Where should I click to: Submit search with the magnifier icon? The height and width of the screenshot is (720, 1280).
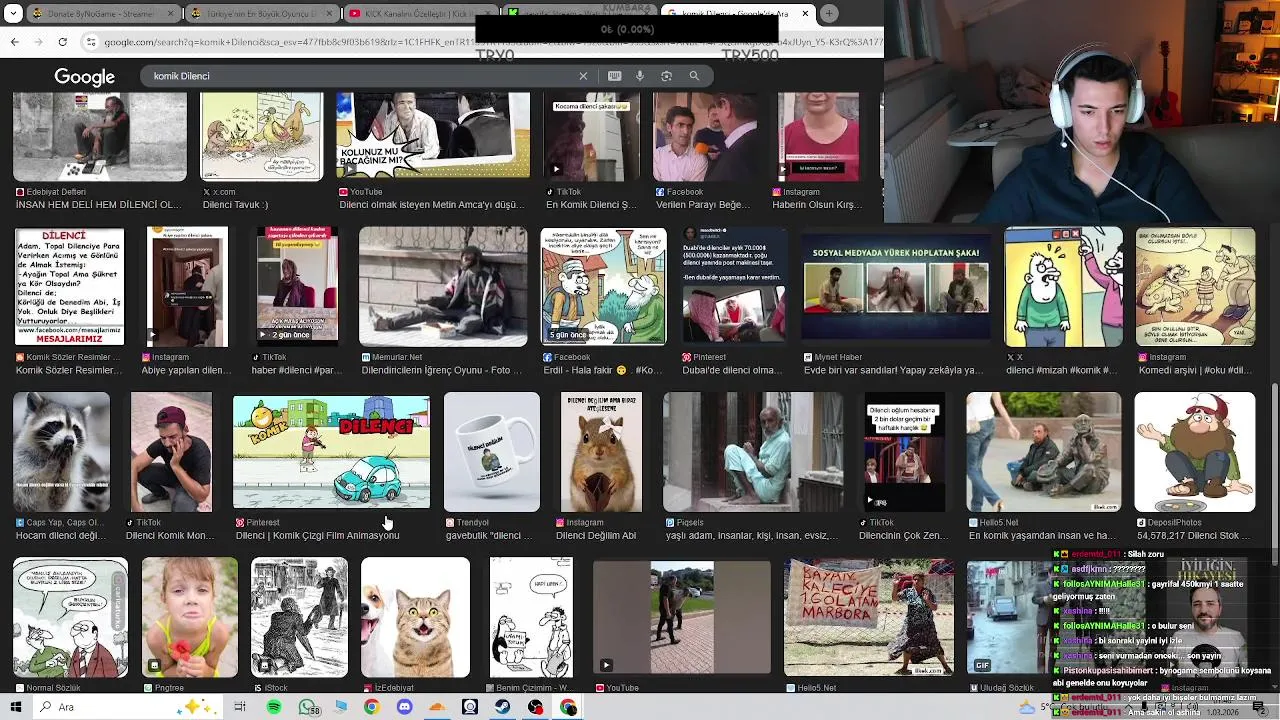click(x=694, y=76)
